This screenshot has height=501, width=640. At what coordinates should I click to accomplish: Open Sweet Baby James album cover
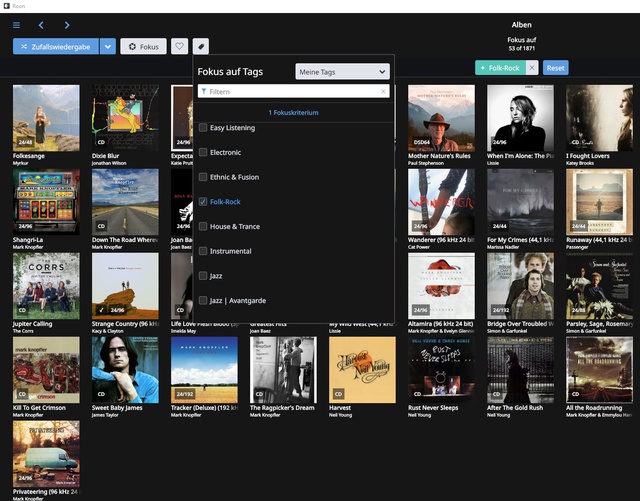coord(125,370)
